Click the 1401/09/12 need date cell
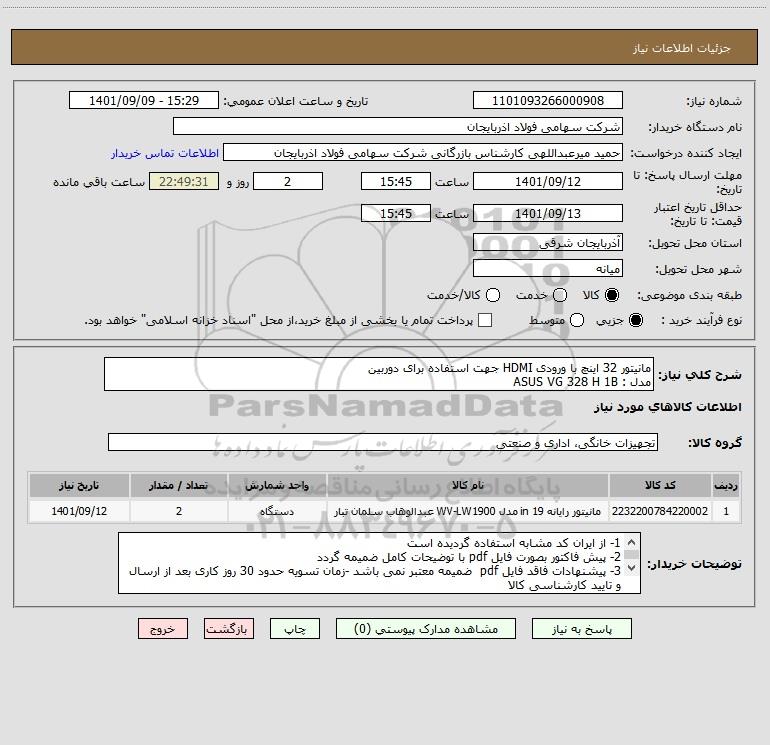The image size is (770, 745). (x=79, y=511)
